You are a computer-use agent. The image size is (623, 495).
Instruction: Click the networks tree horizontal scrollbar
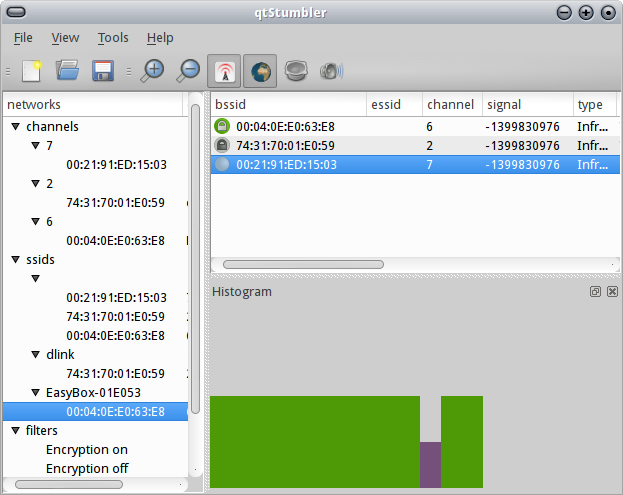69,485
